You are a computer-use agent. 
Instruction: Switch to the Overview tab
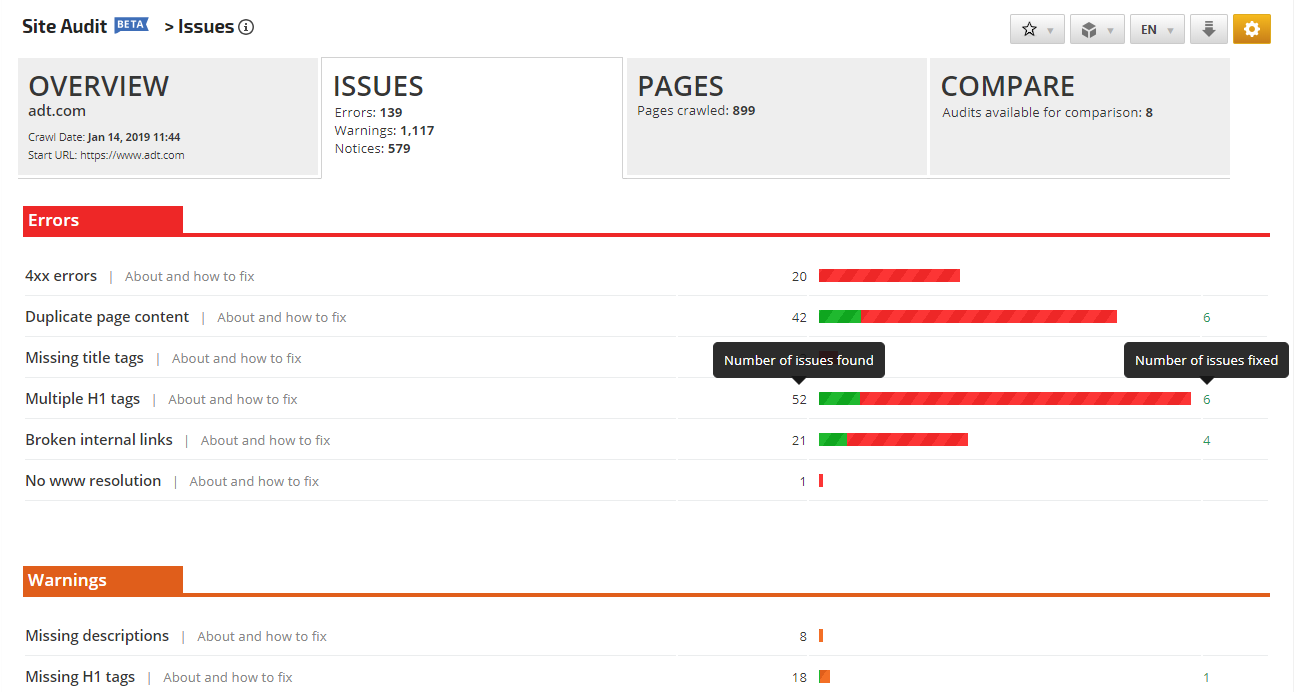(x=168, y=117)
